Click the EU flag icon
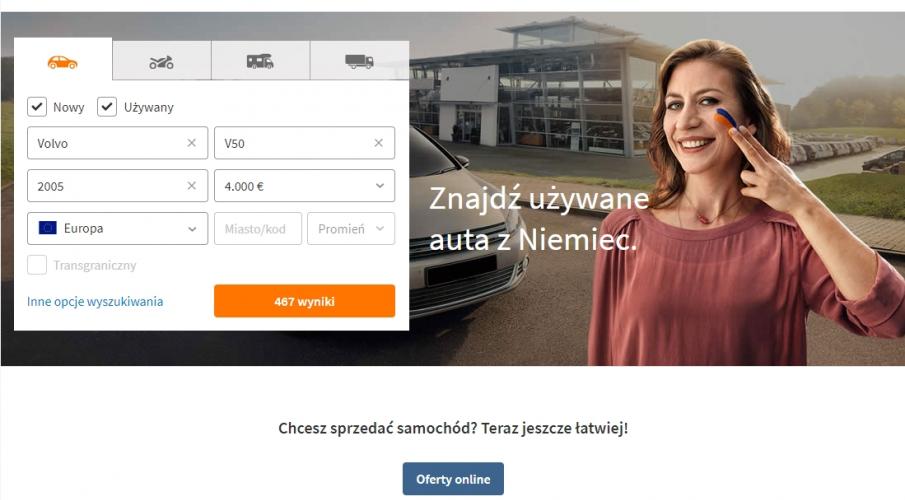The image size is (905, 500). click(x=47, y=228)
